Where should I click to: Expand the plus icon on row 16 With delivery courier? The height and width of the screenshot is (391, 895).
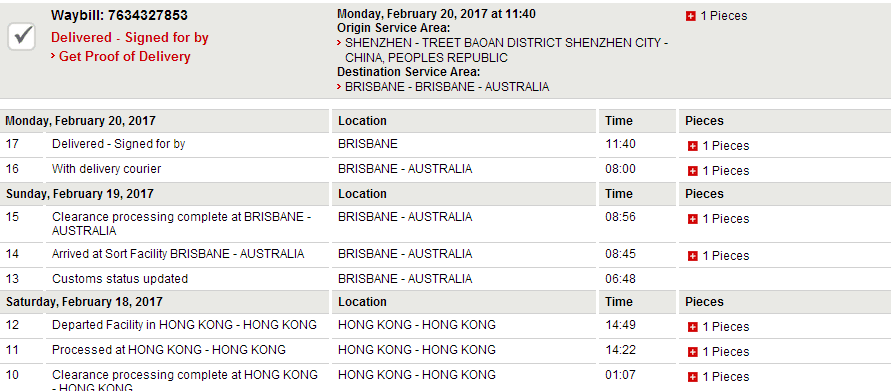[x=692, y=171]
